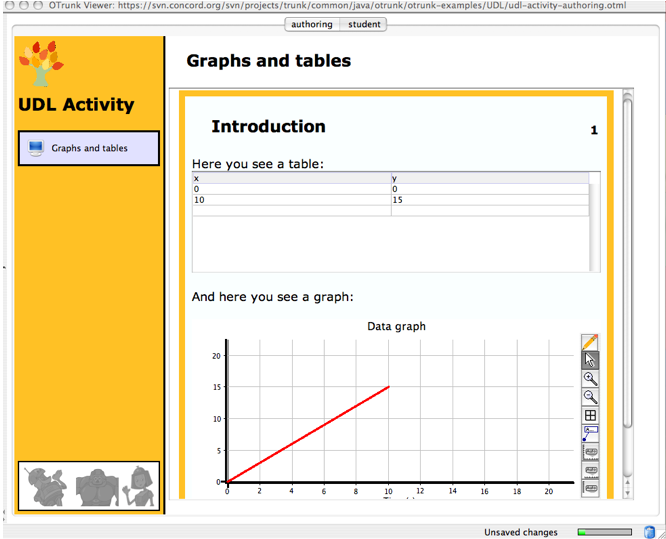The image size is (666, 539).
Task: Click the autumn tree logo
Action: pyautogui.click(x=41, y=64)
